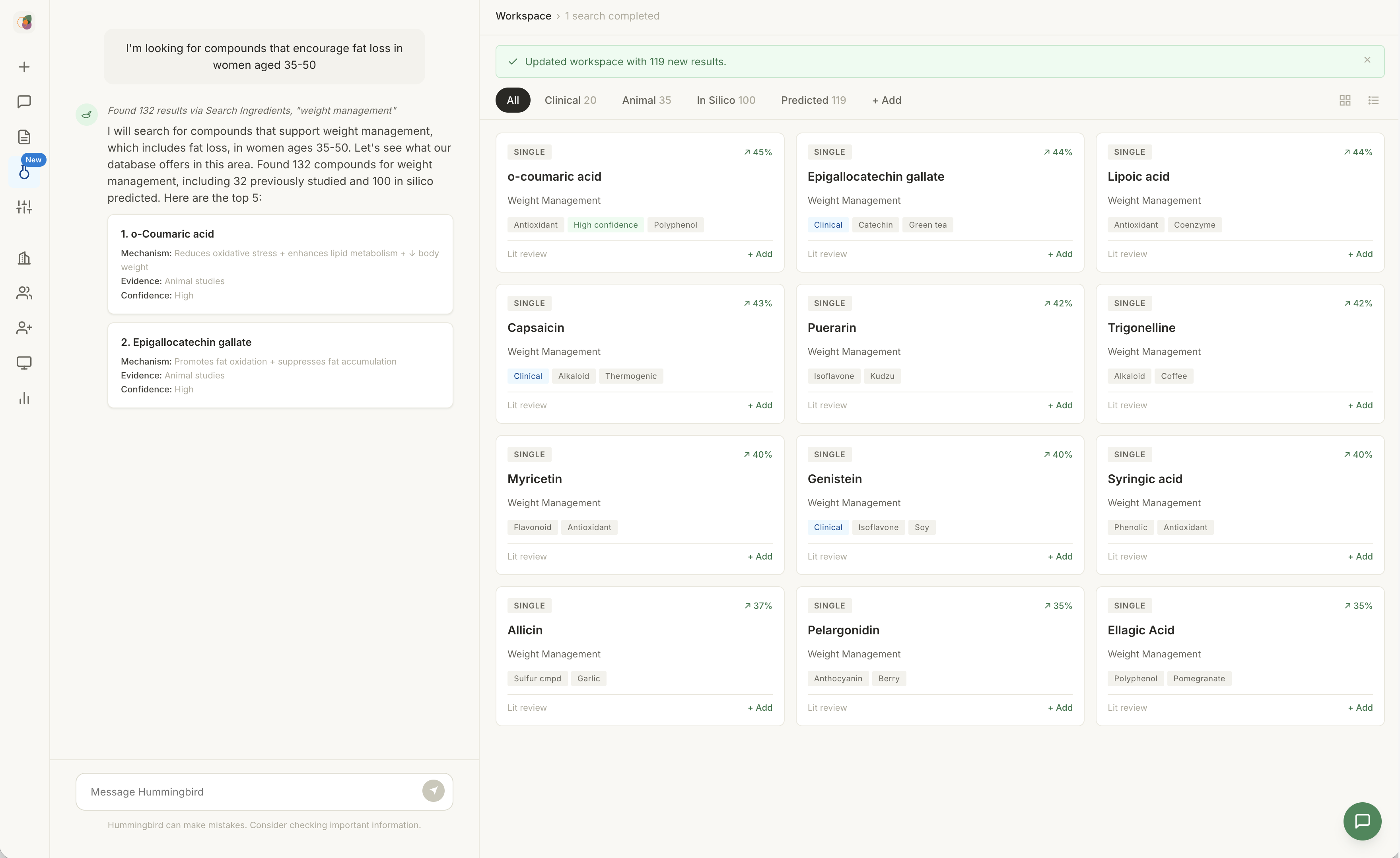
Task: Add Puerarin card
Action: point(1060,406)
